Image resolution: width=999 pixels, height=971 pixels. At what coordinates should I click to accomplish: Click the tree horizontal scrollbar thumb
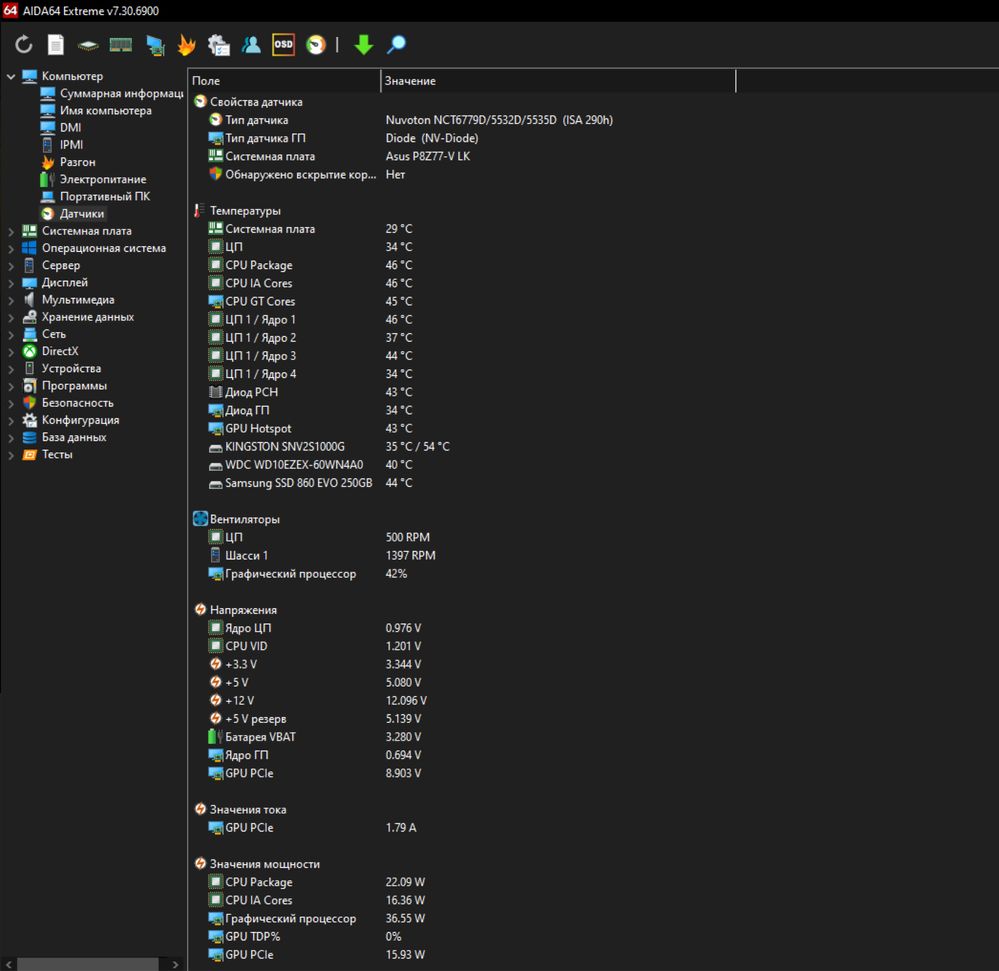pos(87,964)
